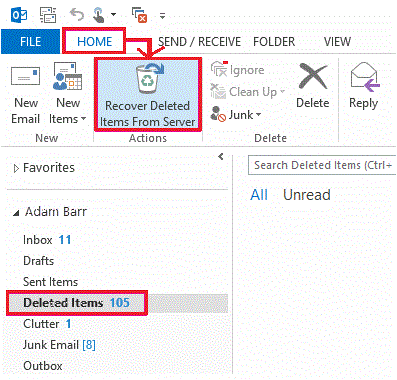Click Ignore conversation button
The height and width of the screenshot is (380, 397).
(x=237, y=70)
